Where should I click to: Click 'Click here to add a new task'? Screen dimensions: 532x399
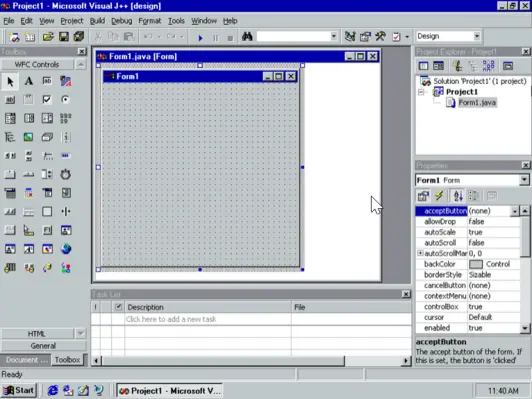(x=171, y=319)
